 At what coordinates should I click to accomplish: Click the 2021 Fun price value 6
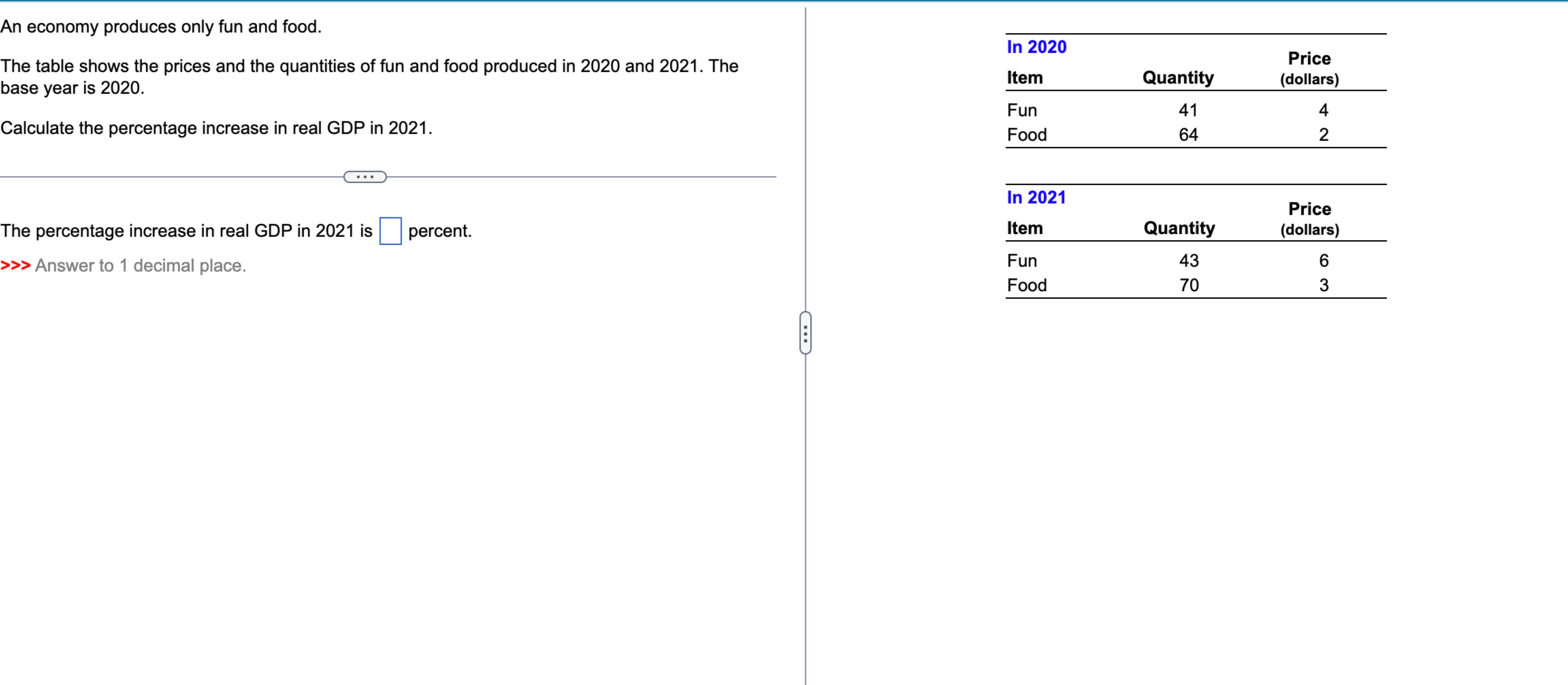[x=1323, y=260]
